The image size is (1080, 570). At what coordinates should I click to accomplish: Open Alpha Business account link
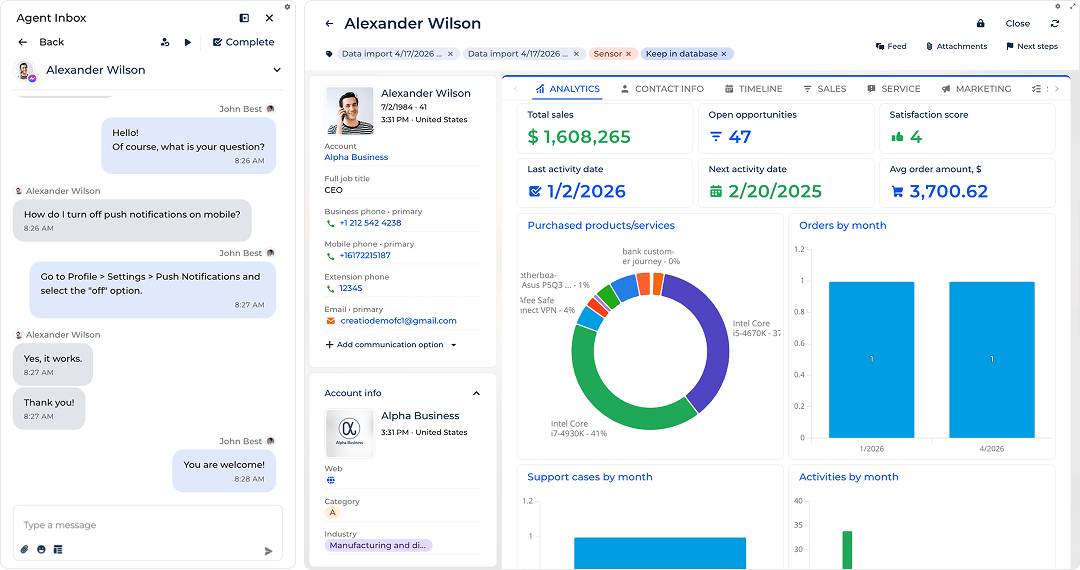pos(356,157)
